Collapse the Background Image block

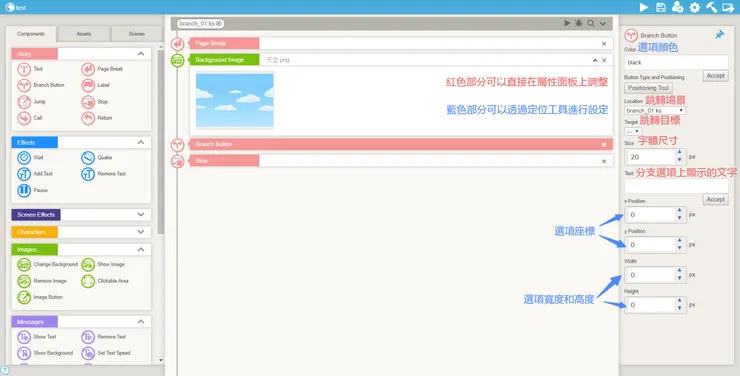pos(595,60)
